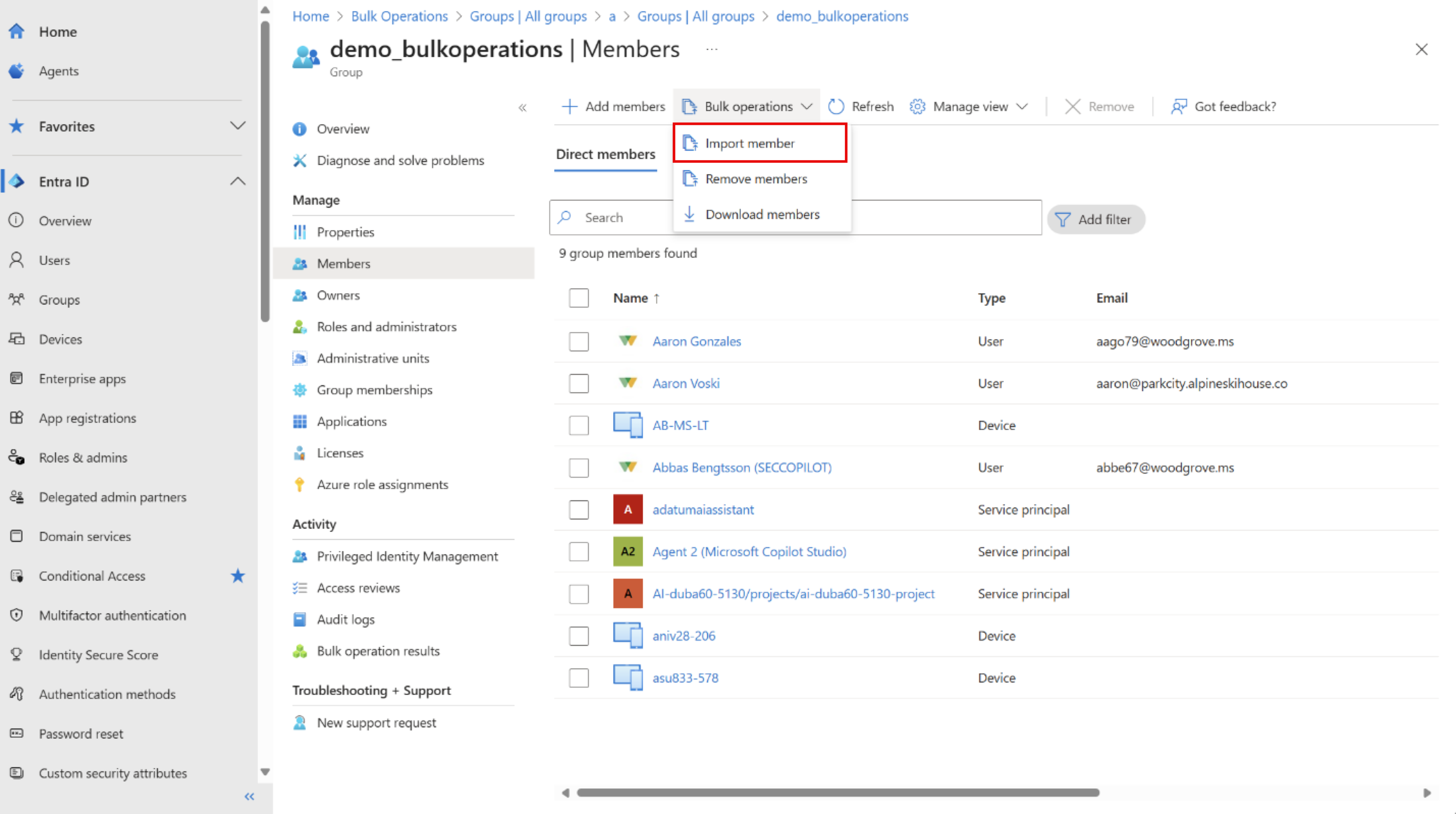The image size is (1456, 814).
Task: Click the Users icon in Entra ID menu
Action: [x=16, y=260]
